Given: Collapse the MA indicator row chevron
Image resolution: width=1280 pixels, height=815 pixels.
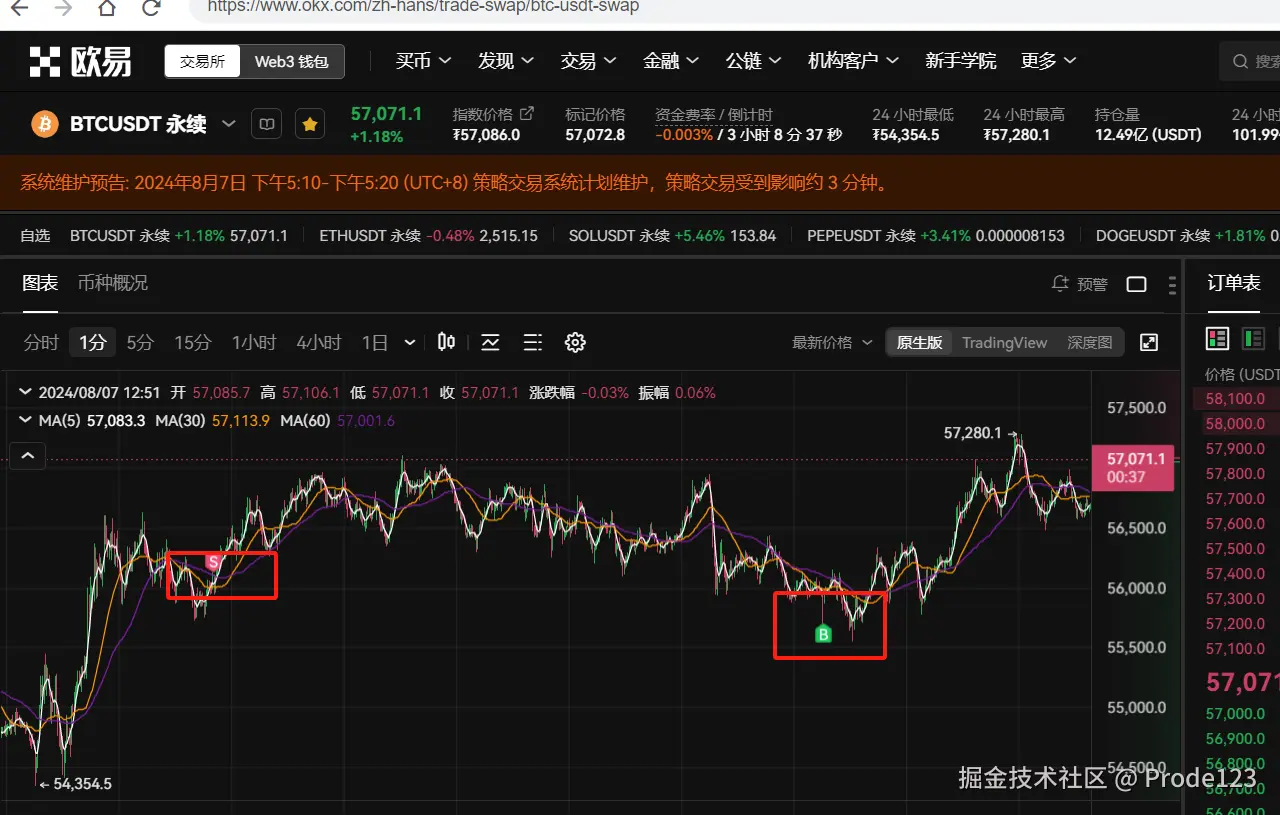Looking at the screenshot, I should point(27,421).
